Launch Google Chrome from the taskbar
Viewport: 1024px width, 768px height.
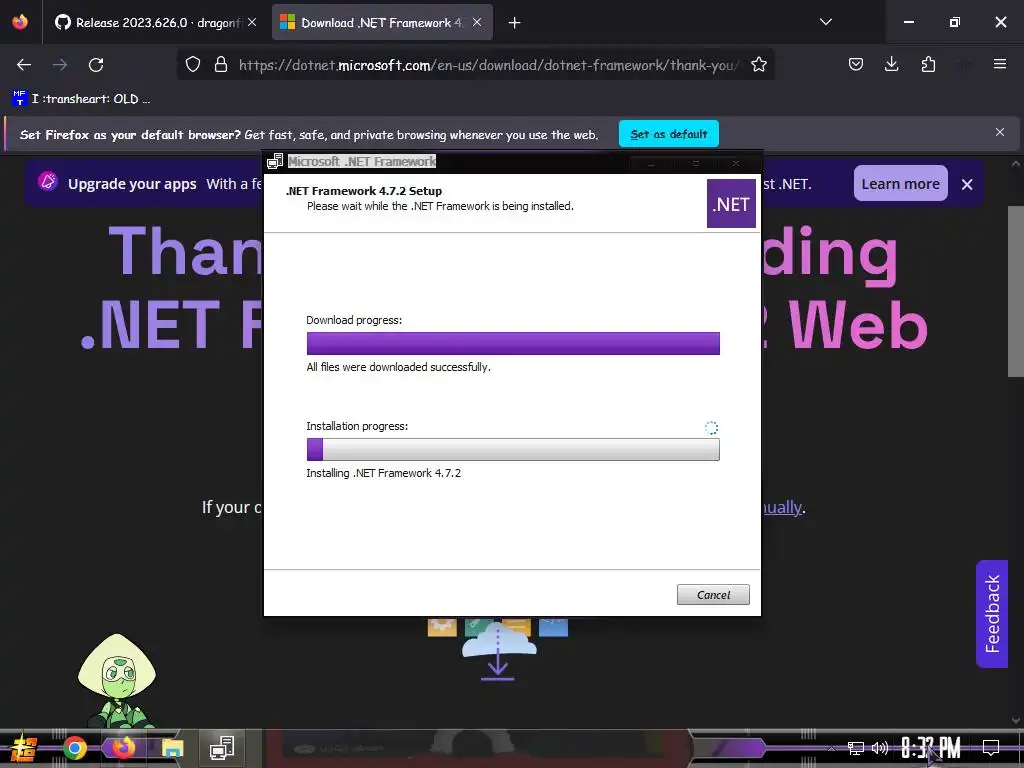pos(75,748)
